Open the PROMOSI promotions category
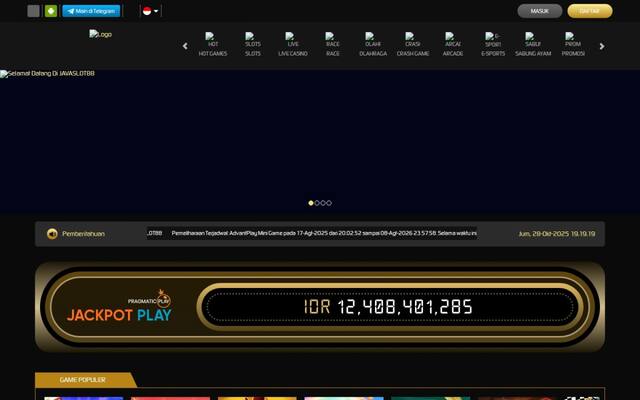640x400 pixels. 573,44
